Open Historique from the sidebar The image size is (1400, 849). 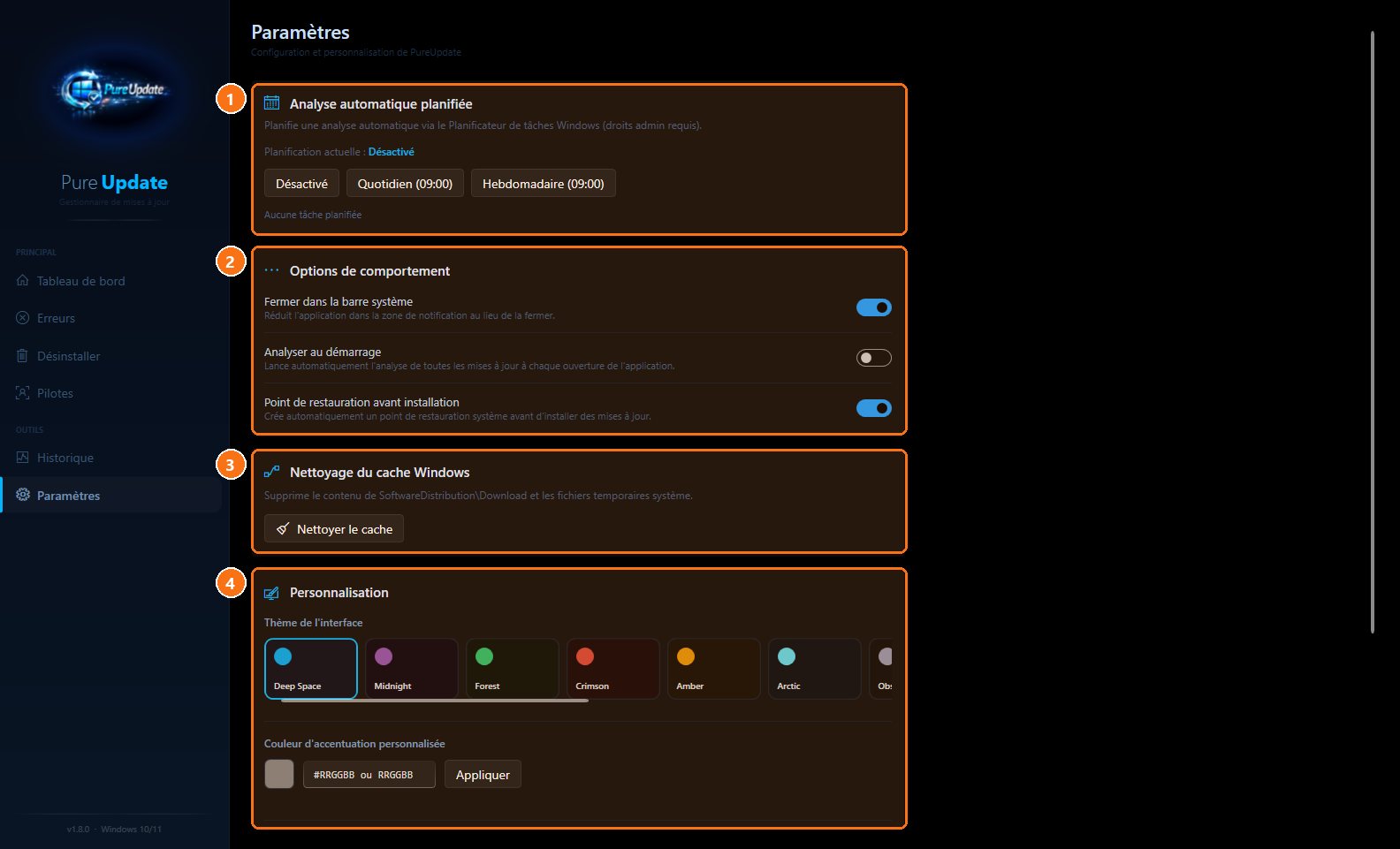point(111,458)
